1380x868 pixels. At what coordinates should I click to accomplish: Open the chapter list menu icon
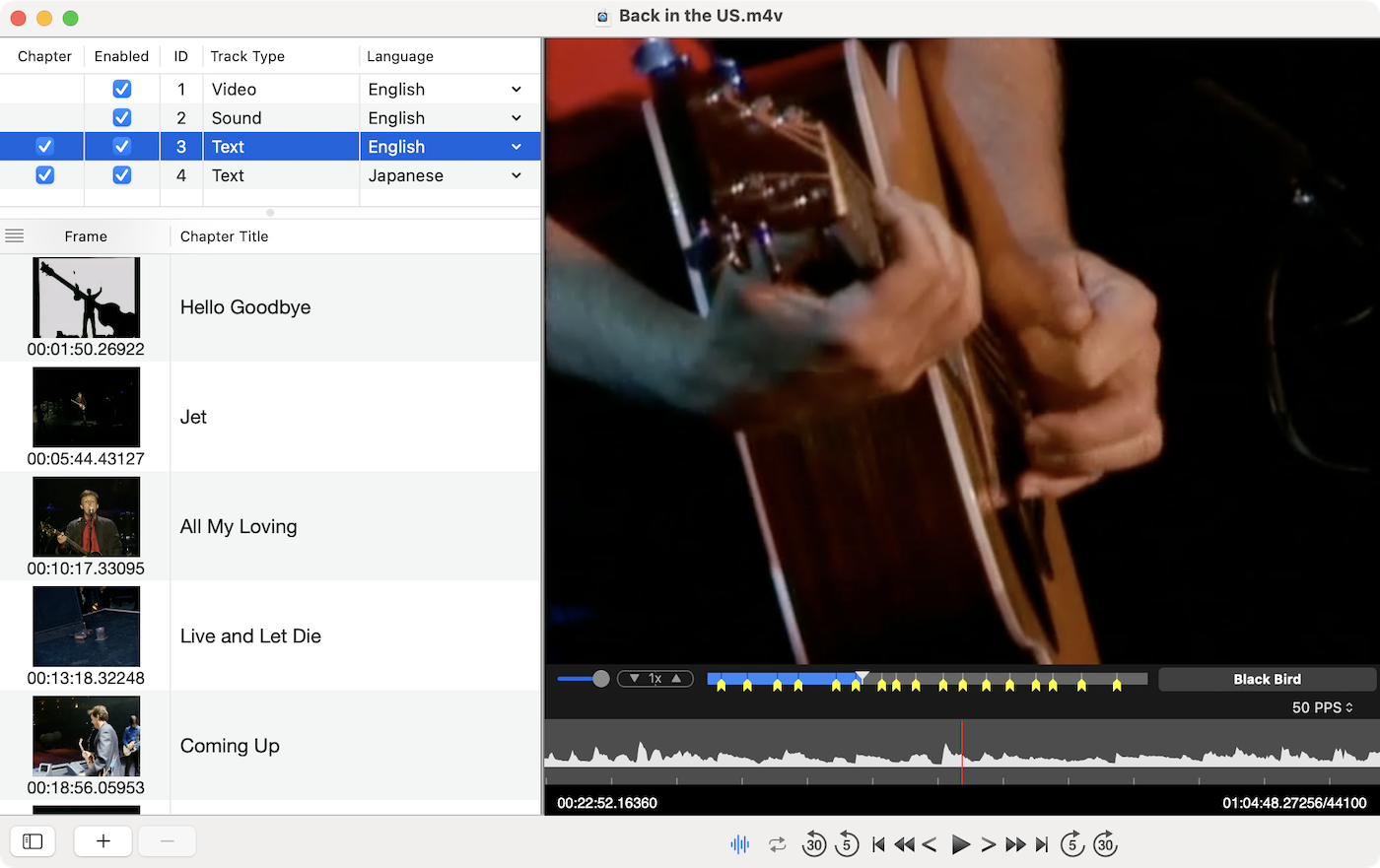pyautogui.click(x=14, y=236)
